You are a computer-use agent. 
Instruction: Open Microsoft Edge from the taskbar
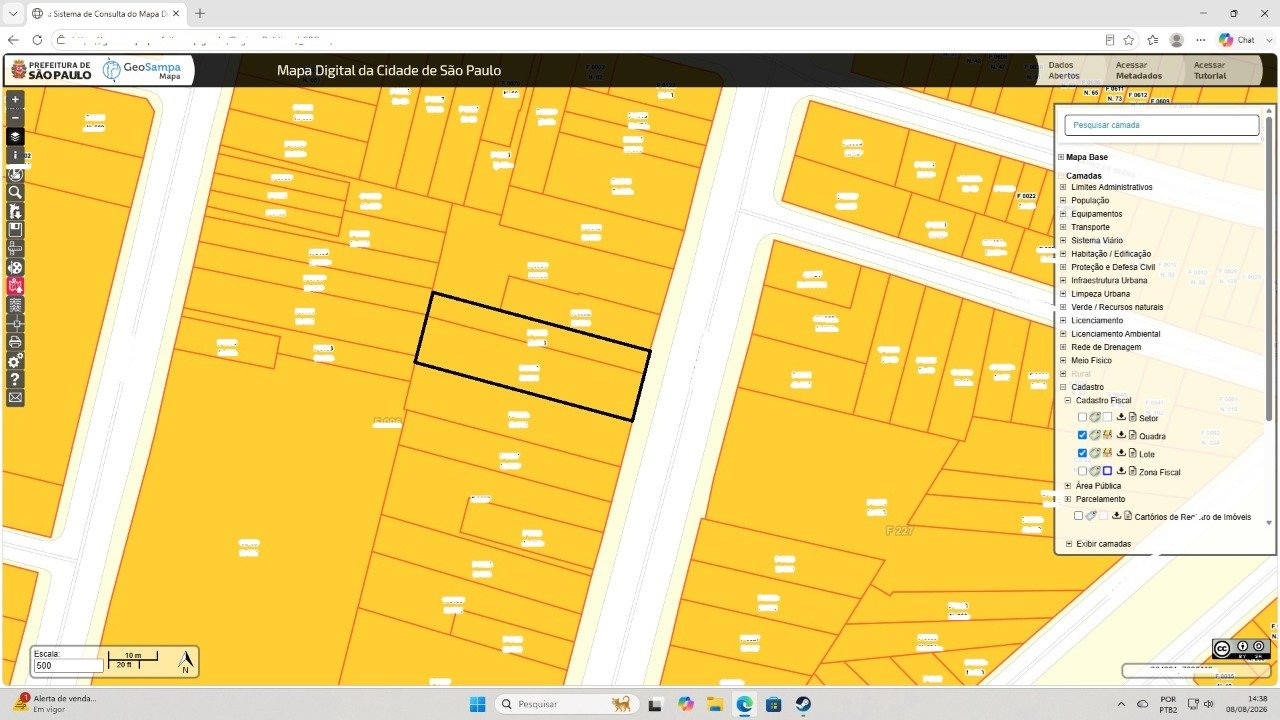pyautogui.click(x=744, y=704)
